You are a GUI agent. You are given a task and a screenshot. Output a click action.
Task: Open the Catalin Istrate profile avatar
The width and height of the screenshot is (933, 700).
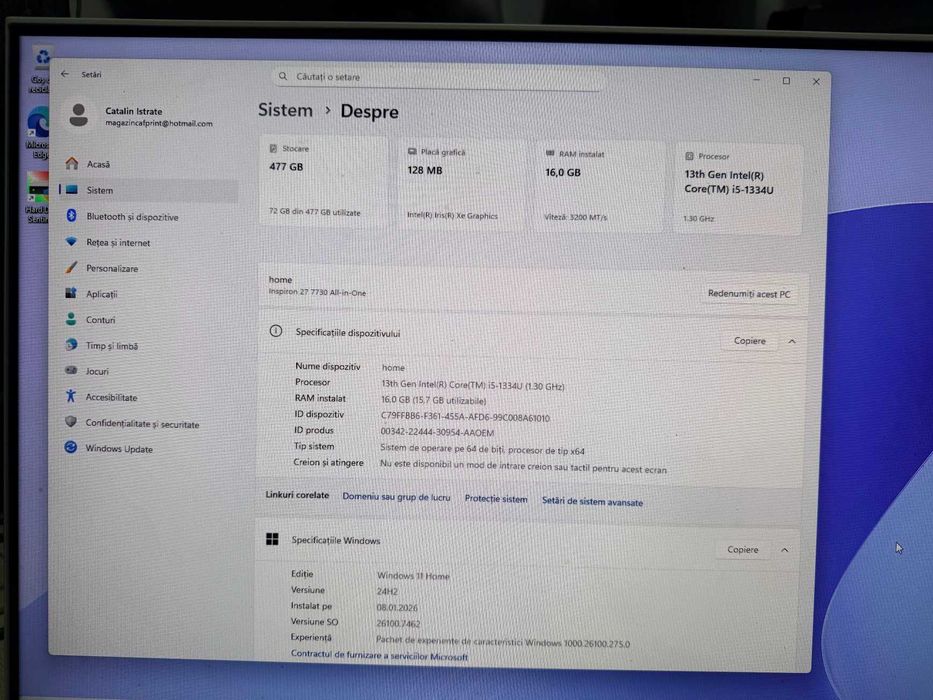pos(79,115)
